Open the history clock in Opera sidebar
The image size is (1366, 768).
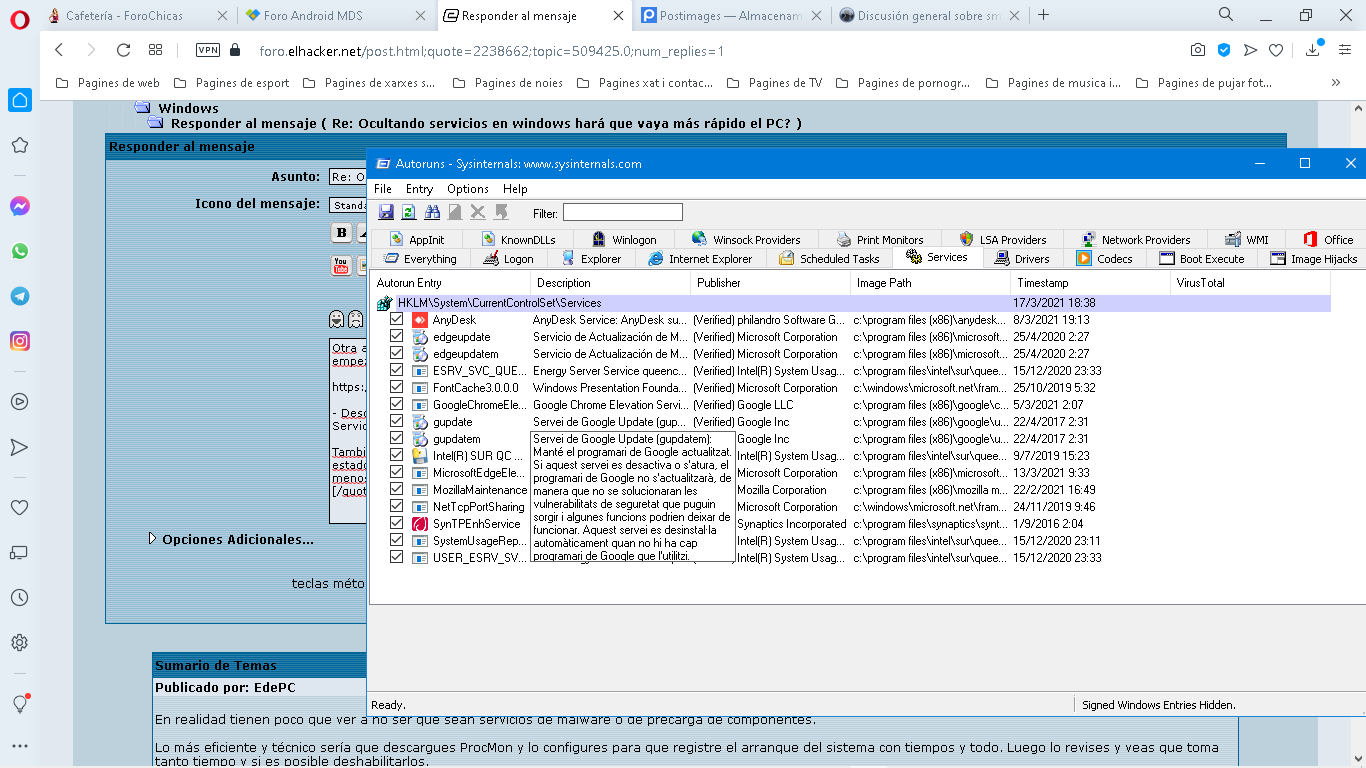tap(19, 597)
